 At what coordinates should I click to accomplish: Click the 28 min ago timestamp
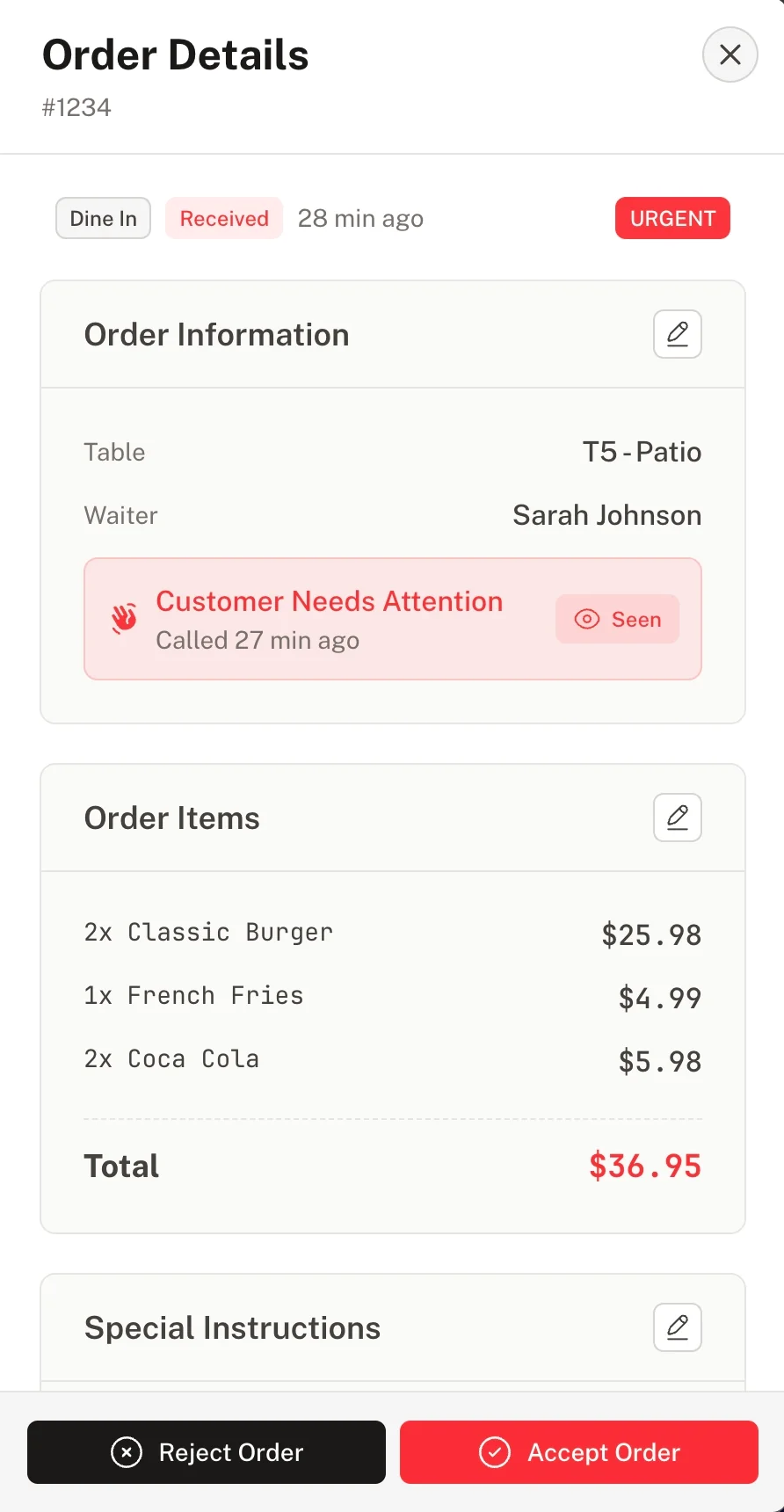(x=360, y=218)
